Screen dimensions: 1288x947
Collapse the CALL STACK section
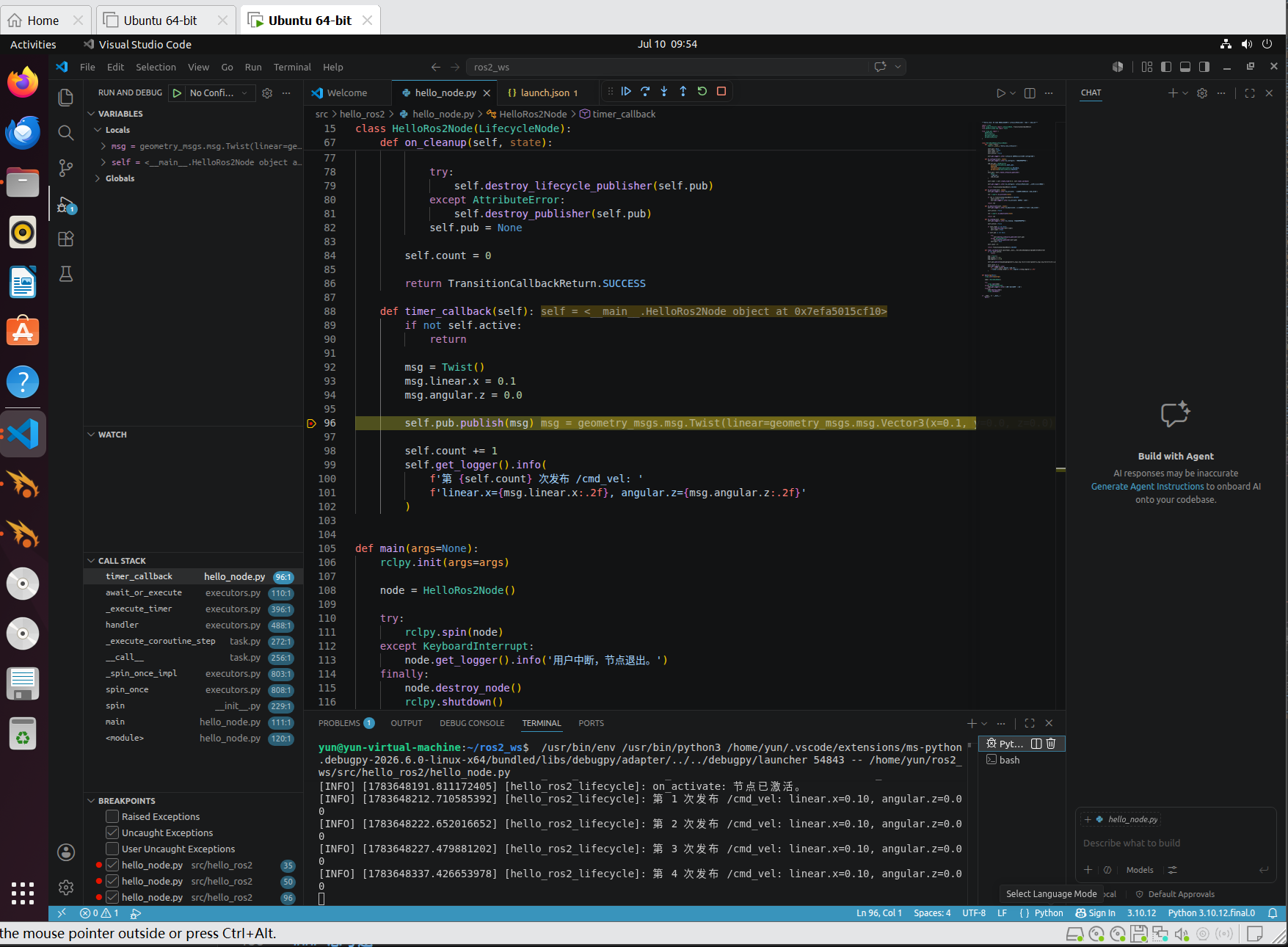tap(122, 561)
